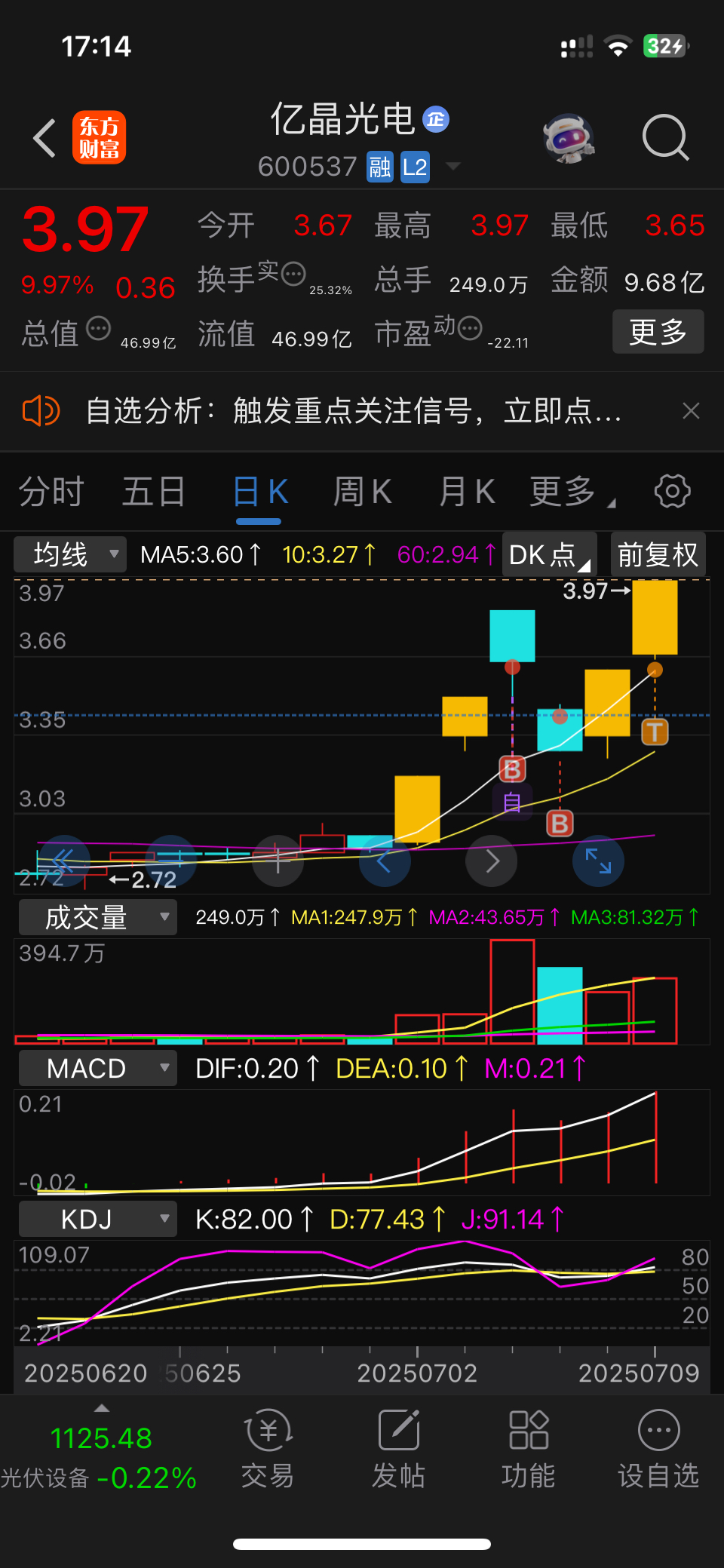Tap the orange T marker on chart
The height and width of the screenshot is (1568, 724).
[655, 732]
